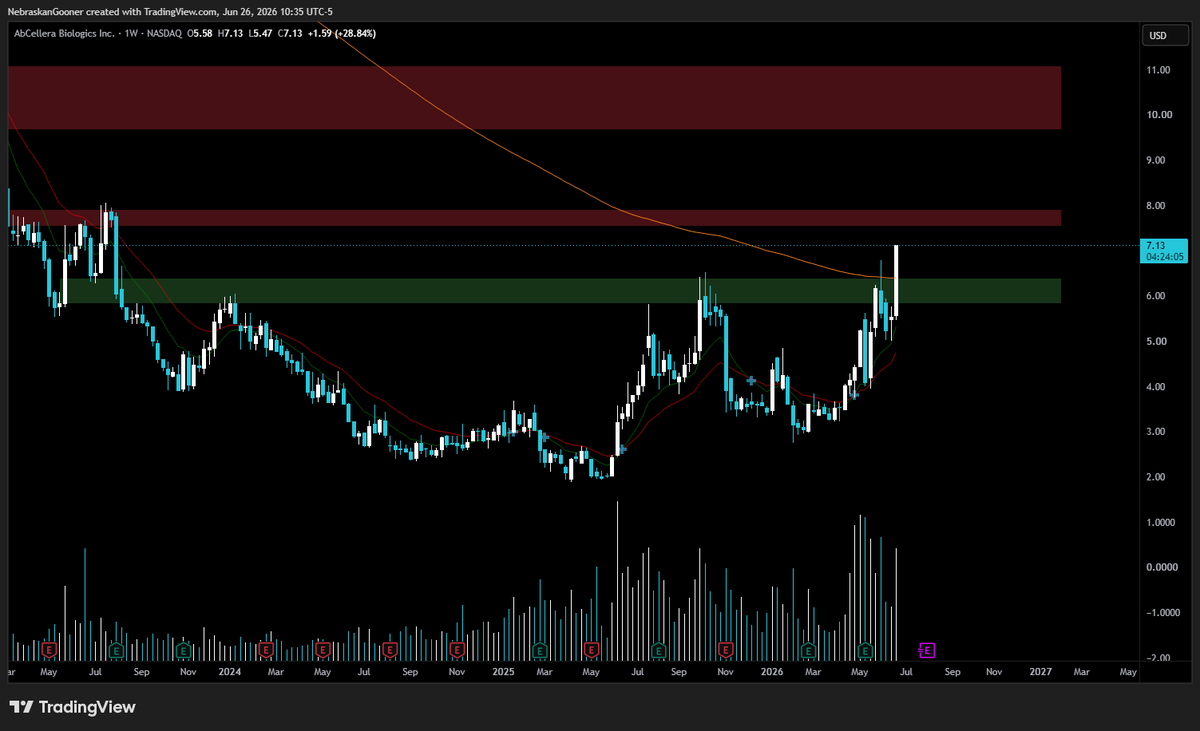Click the TradingView logo
Image resolution: width=1200 pixels, height=731 pixels.
pyautogui.click(x=74, y=707)
